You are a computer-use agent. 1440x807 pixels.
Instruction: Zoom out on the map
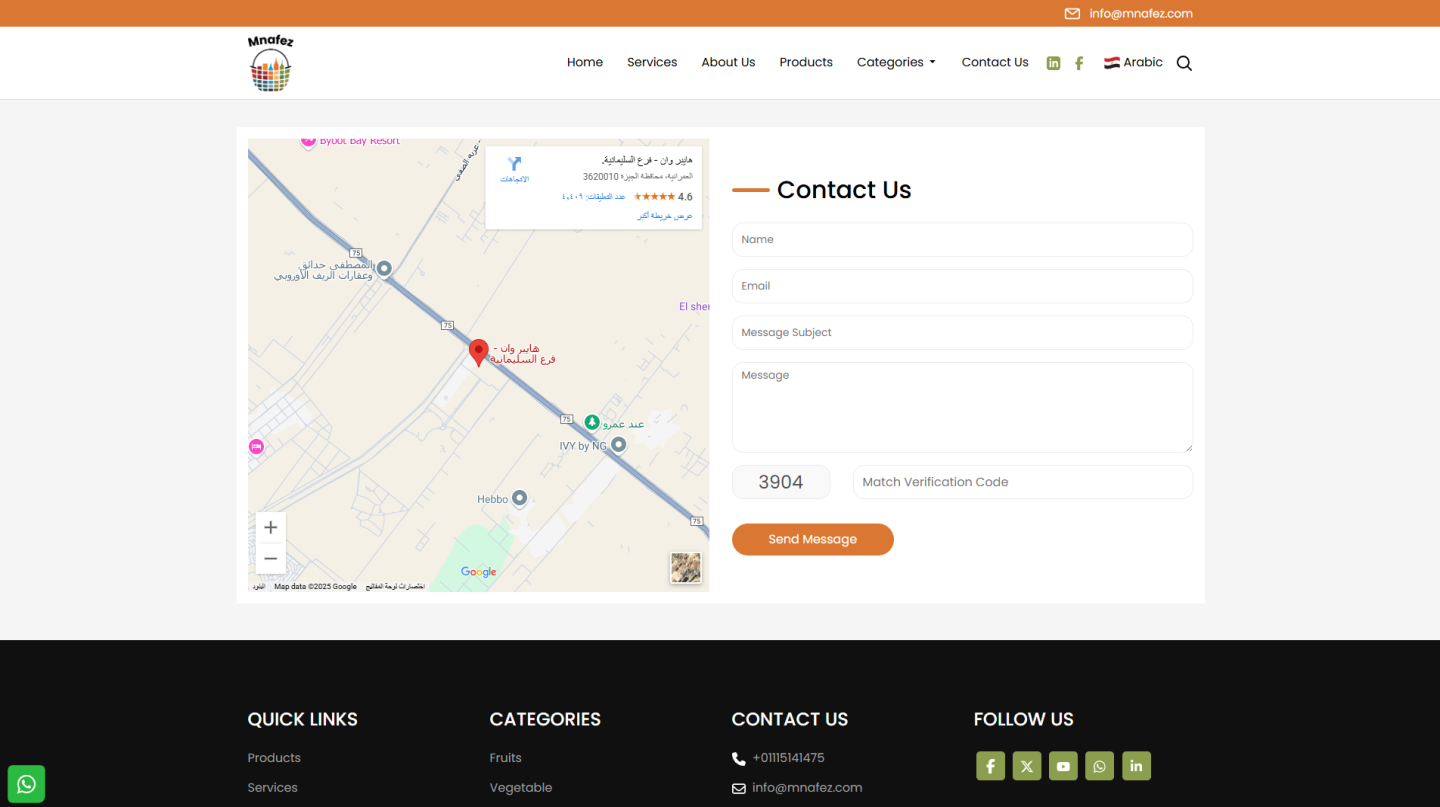point(270,558)
